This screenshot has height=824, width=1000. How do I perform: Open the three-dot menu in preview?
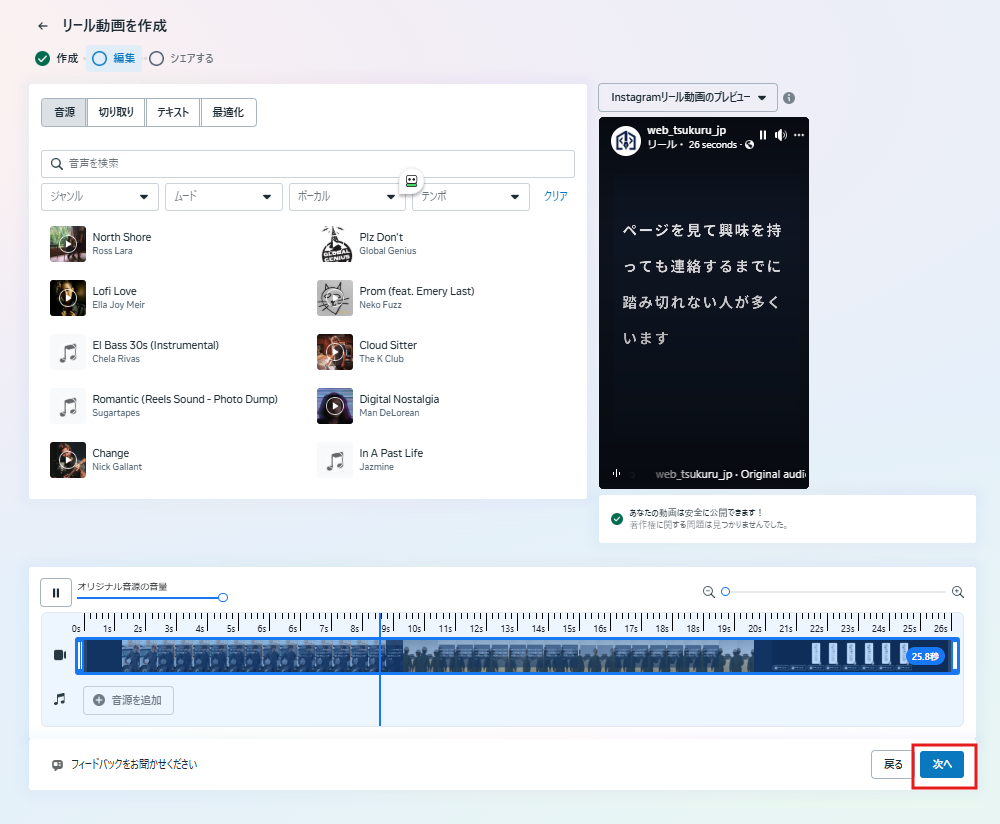[799, 135]
